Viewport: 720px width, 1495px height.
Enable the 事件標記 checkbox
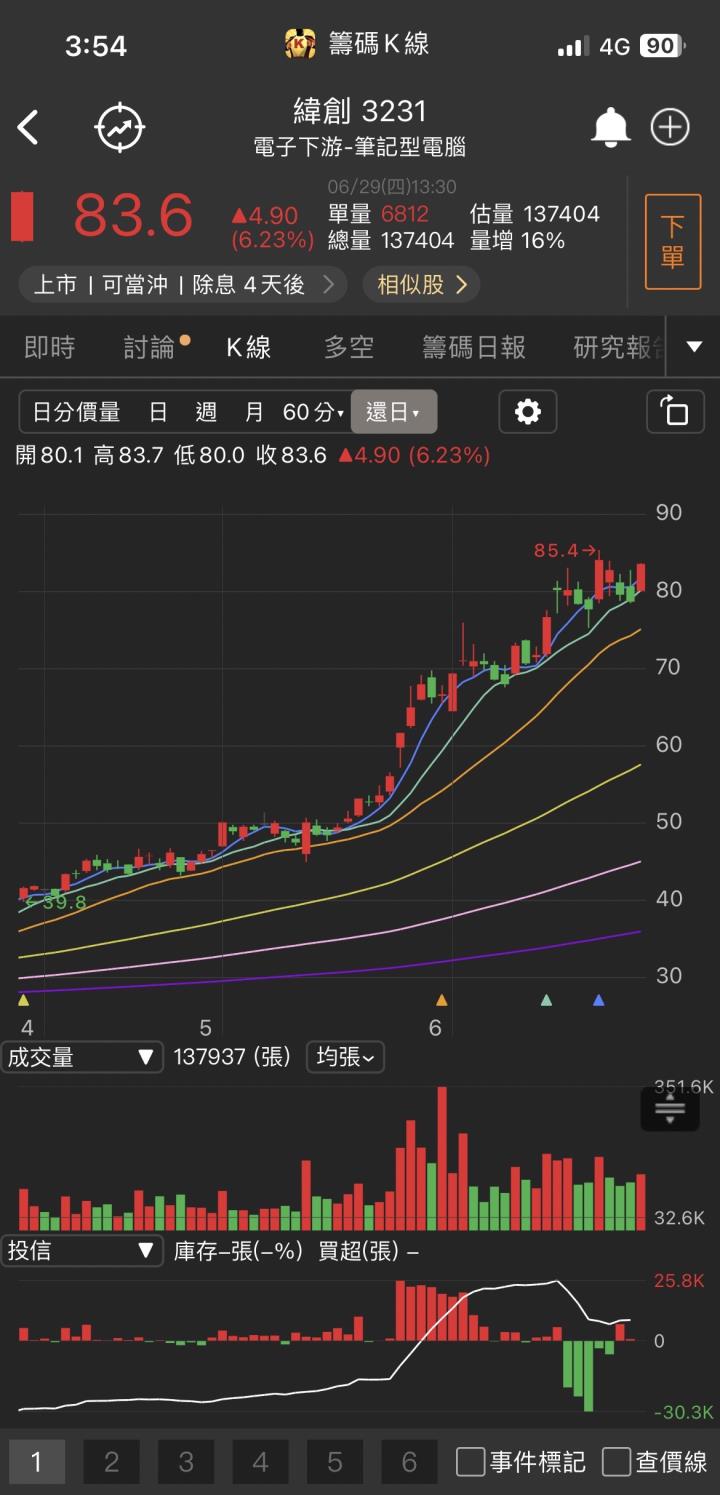471,1462
